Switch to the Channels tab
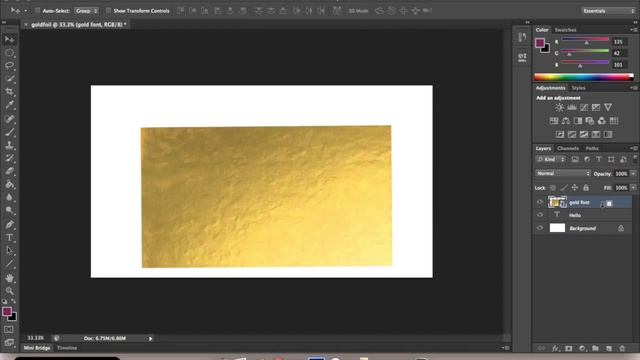The width and height of the screenshot is (640, 360). click(x=568, y=148)
